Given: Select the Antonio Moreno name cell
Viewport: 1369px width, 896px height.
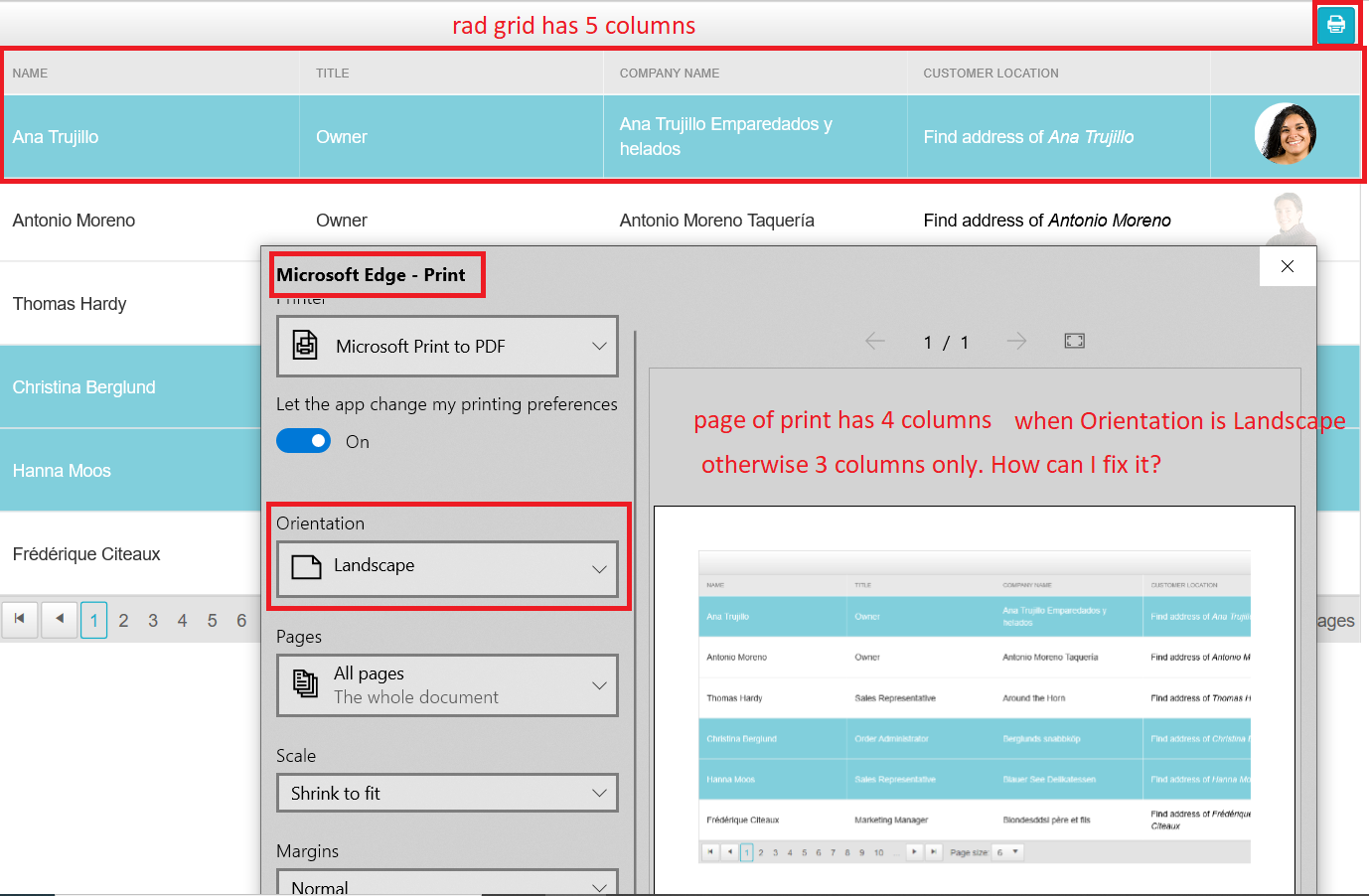Looking at the screenshot, I should [151, 221].
